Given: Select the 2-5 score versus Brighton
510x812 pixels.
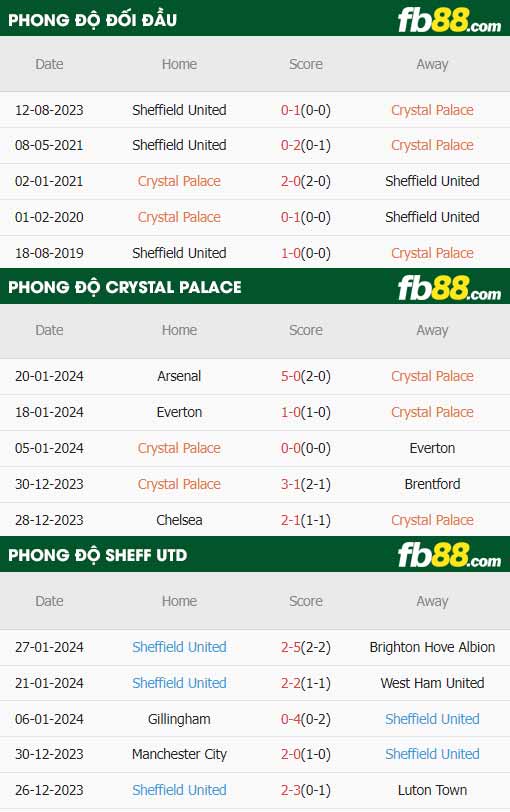Looking at the screenshot, I should coord(290,647).
